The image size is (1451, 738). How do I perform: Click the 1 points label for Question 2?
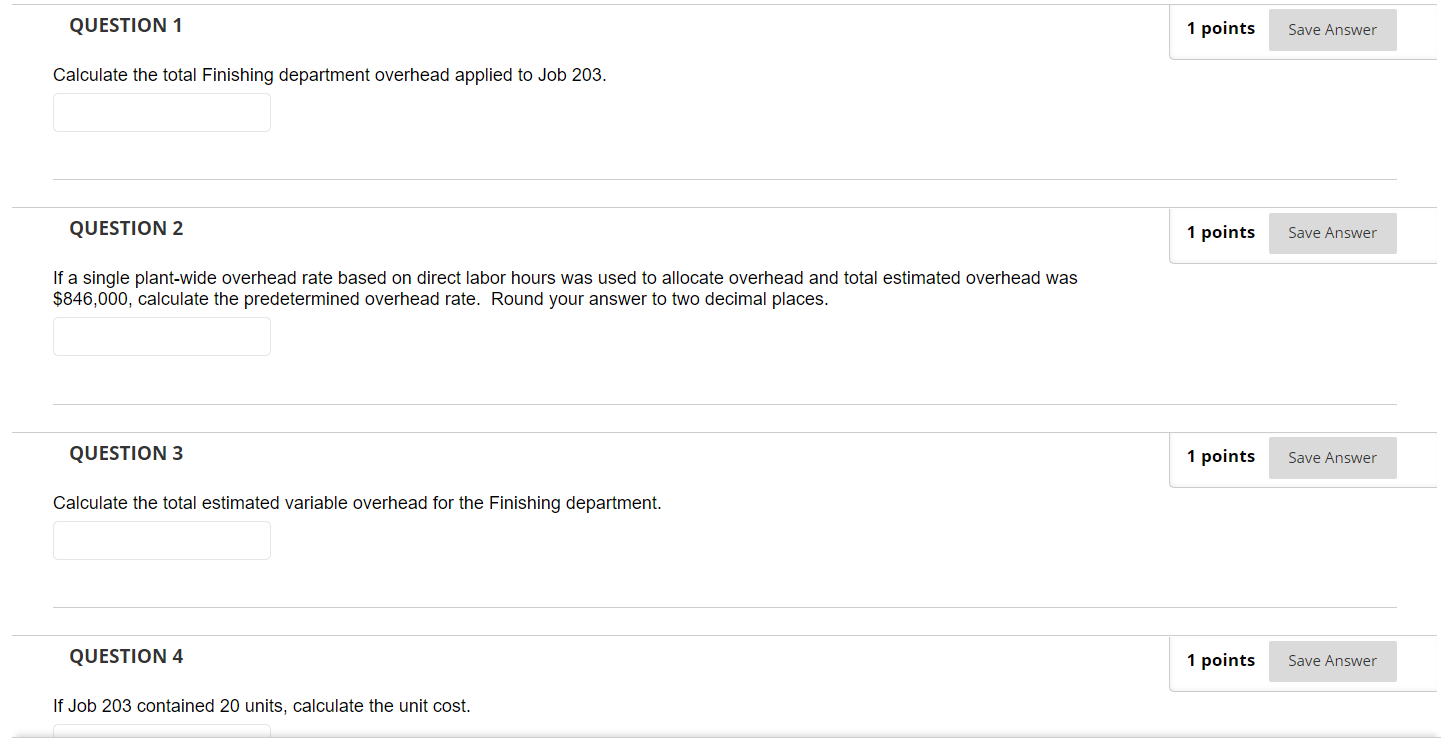(x=1221, y=232)
